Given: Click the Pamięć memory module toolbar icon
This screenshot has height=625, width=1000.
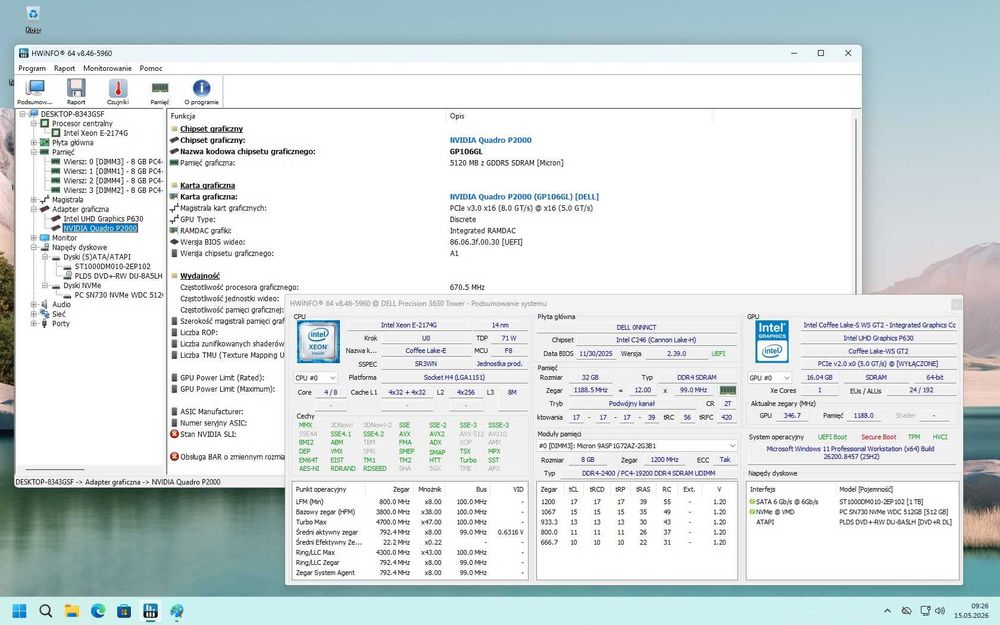Looking at the screenshot, I should tap(159, 91).
